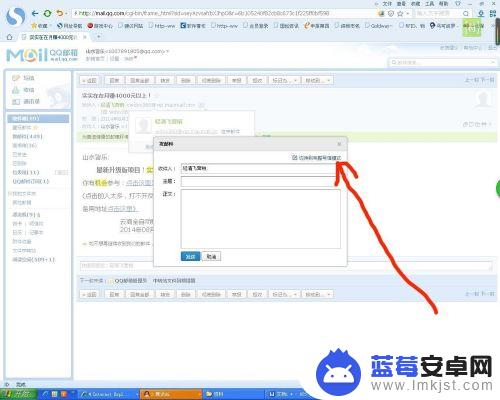Open bottom toolbar Move to (移动到) dropdown
Screen dimensions: 500x400
point(318,294)
